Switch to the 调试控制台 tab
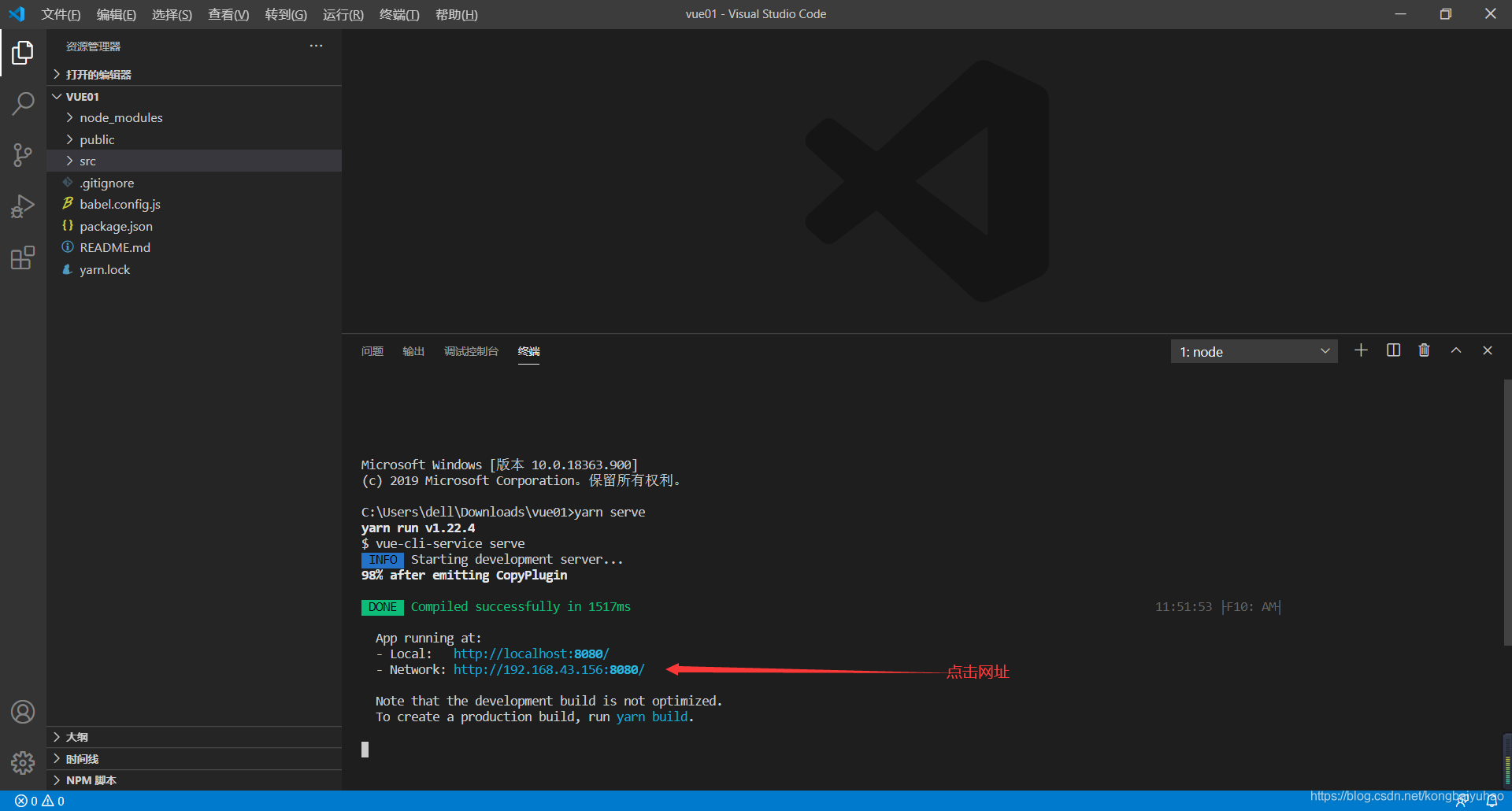This screenshot has width=1512, height=811. click(471, 351)
